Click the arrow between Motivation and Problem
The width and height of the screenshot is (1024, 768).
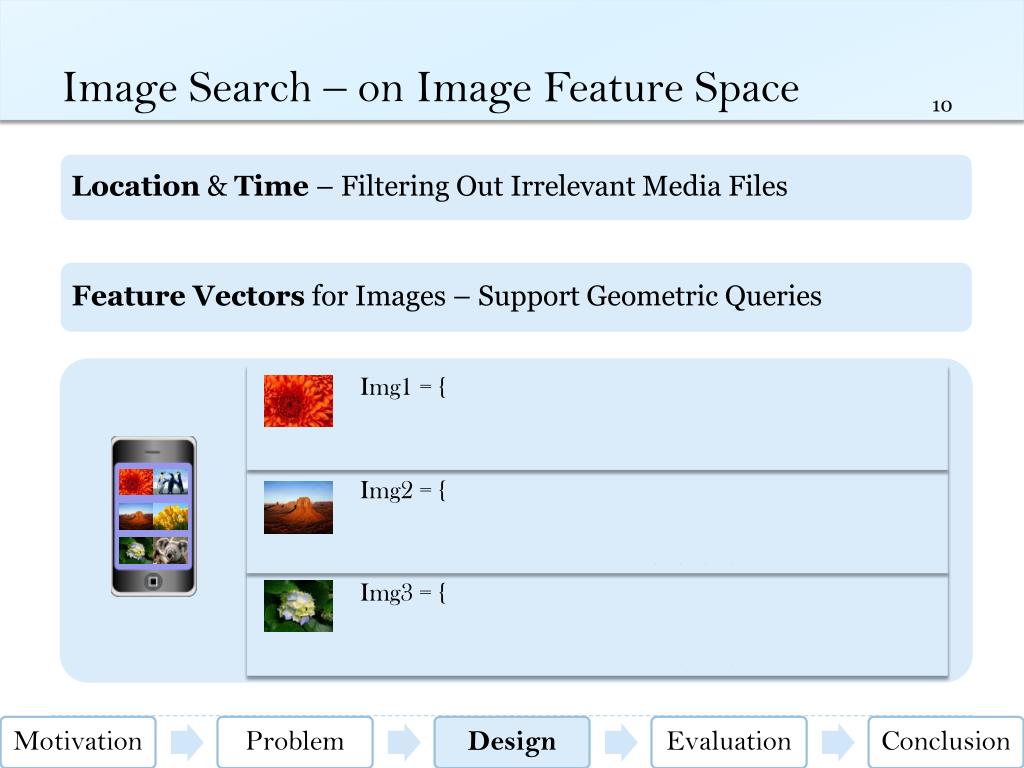point(187,742)
